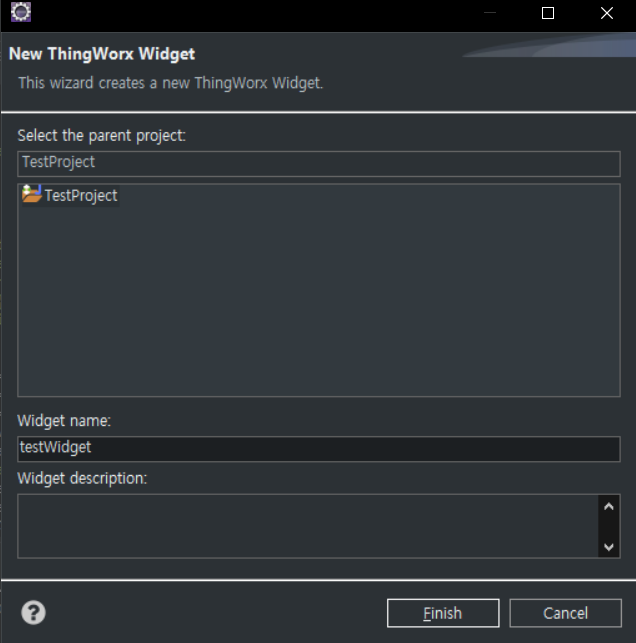Viewport: 636px width, 643px height.
Task: Click the scroll down arrow in description box
Action: pyautogui.click(x=608, y=546)
